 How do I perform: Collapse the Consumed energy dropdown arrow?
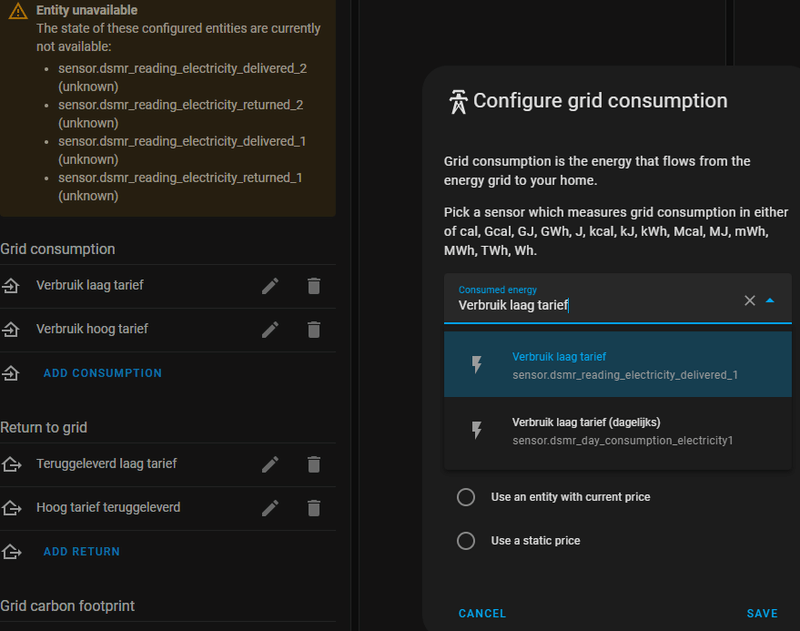point(770,300)
